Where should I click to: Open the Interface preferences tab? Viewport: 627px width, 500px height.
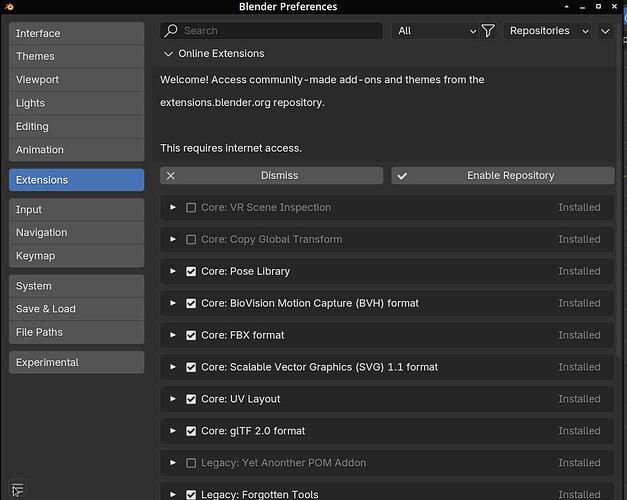point(76,34)
